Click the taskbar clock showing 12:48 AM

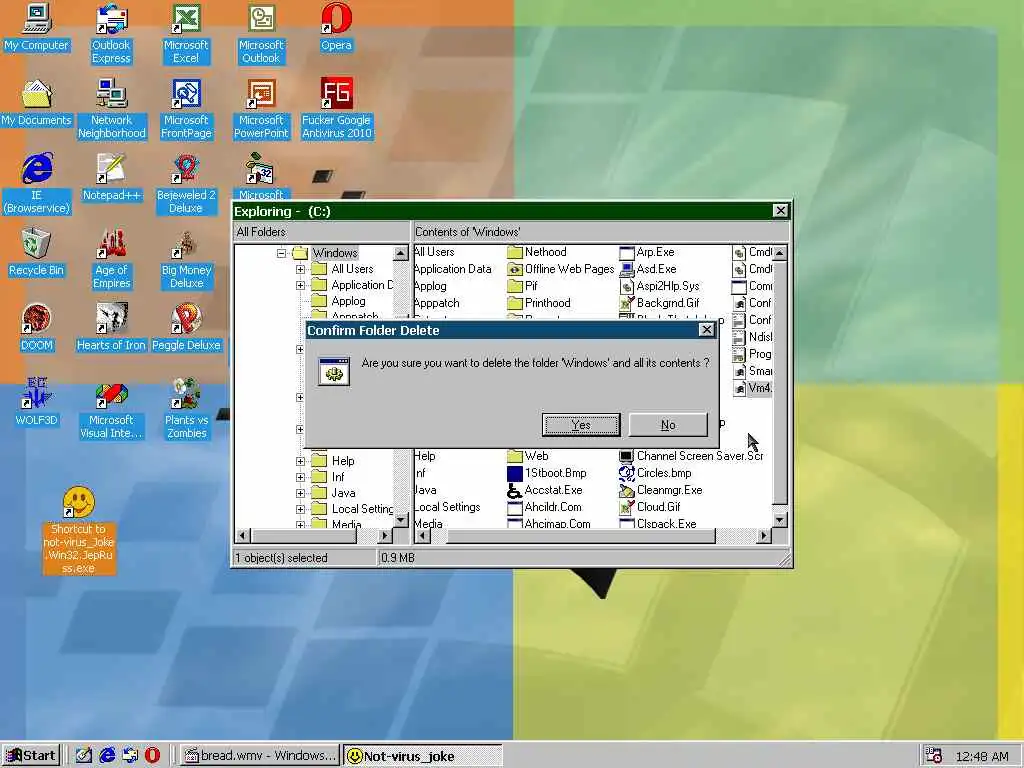pyautogui.click(x=982, y=756)
